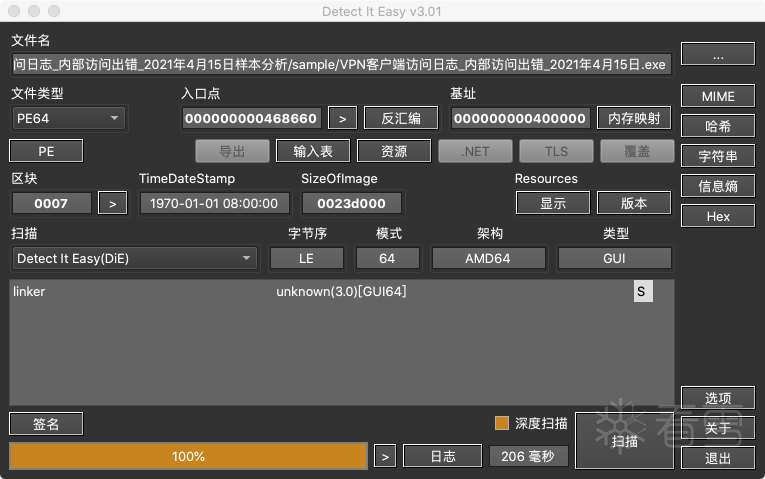Click the S button in linker row
The image size is (765, 479).
[x=643, y=291]
